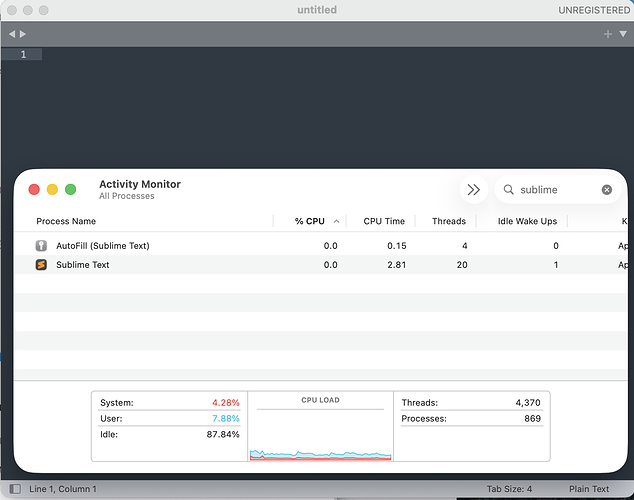Expand hidden toolbar items with double chevron
Screen dimensions: 634x500
pyautogui.click(x=473, y=190)
